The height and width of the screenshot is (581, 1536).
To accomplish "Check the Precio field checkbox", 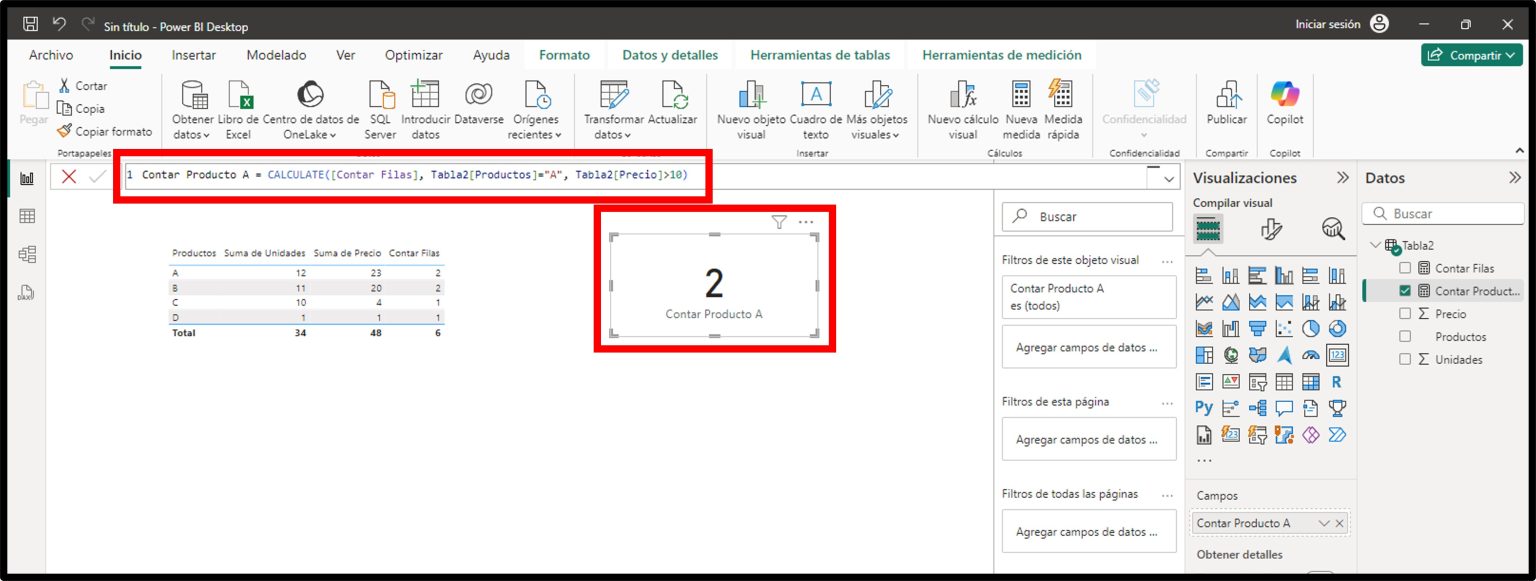I will point(1404,313).
